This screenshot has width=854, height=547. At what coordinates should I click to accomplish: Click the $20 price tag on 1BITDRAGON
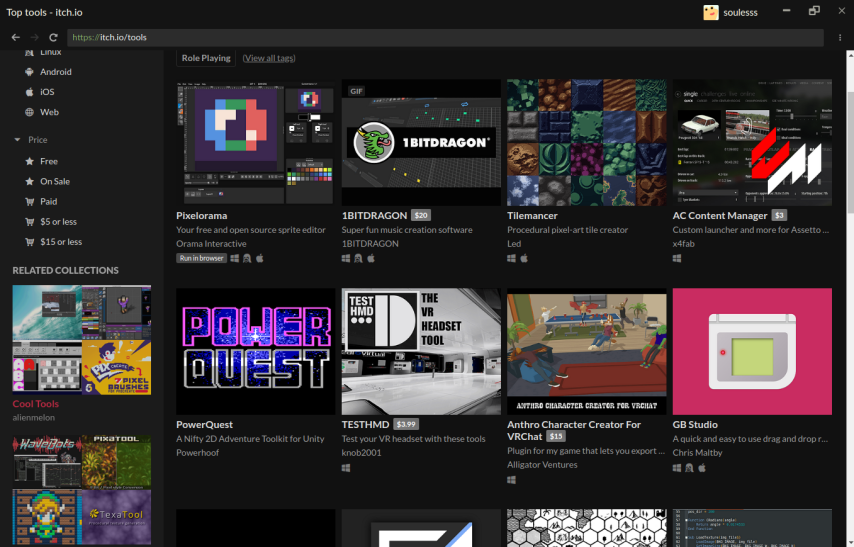point(421,215)
